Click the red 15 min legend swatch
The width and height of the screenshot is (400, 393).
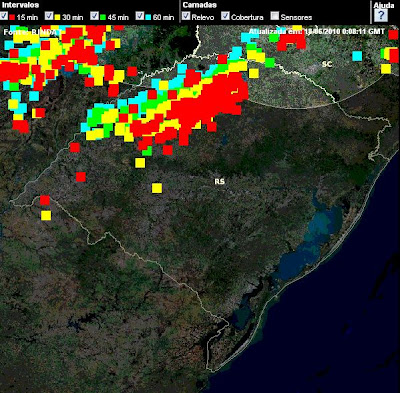tap(12, 17)
